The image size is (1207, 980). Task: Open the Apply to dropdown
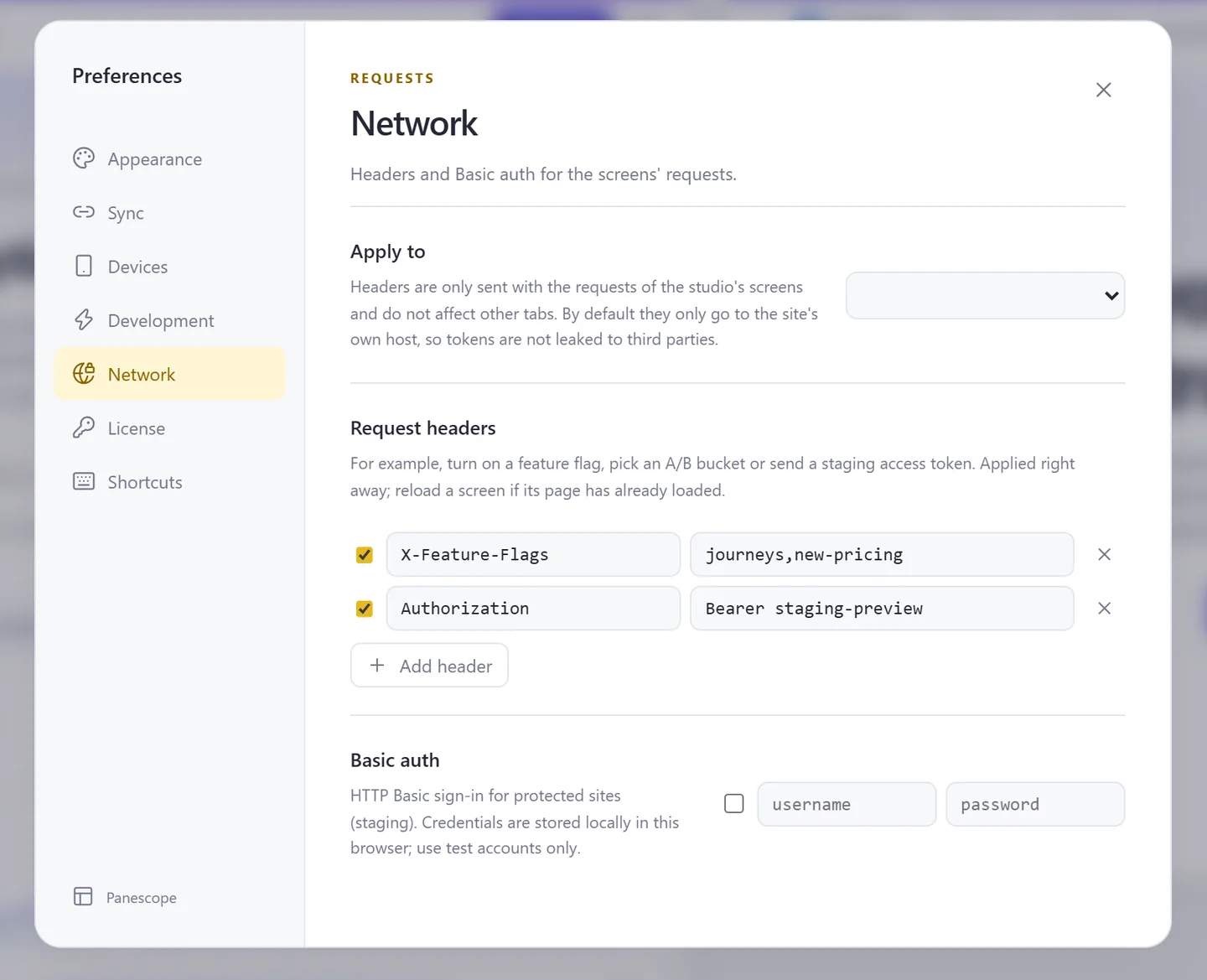[985, 295]
